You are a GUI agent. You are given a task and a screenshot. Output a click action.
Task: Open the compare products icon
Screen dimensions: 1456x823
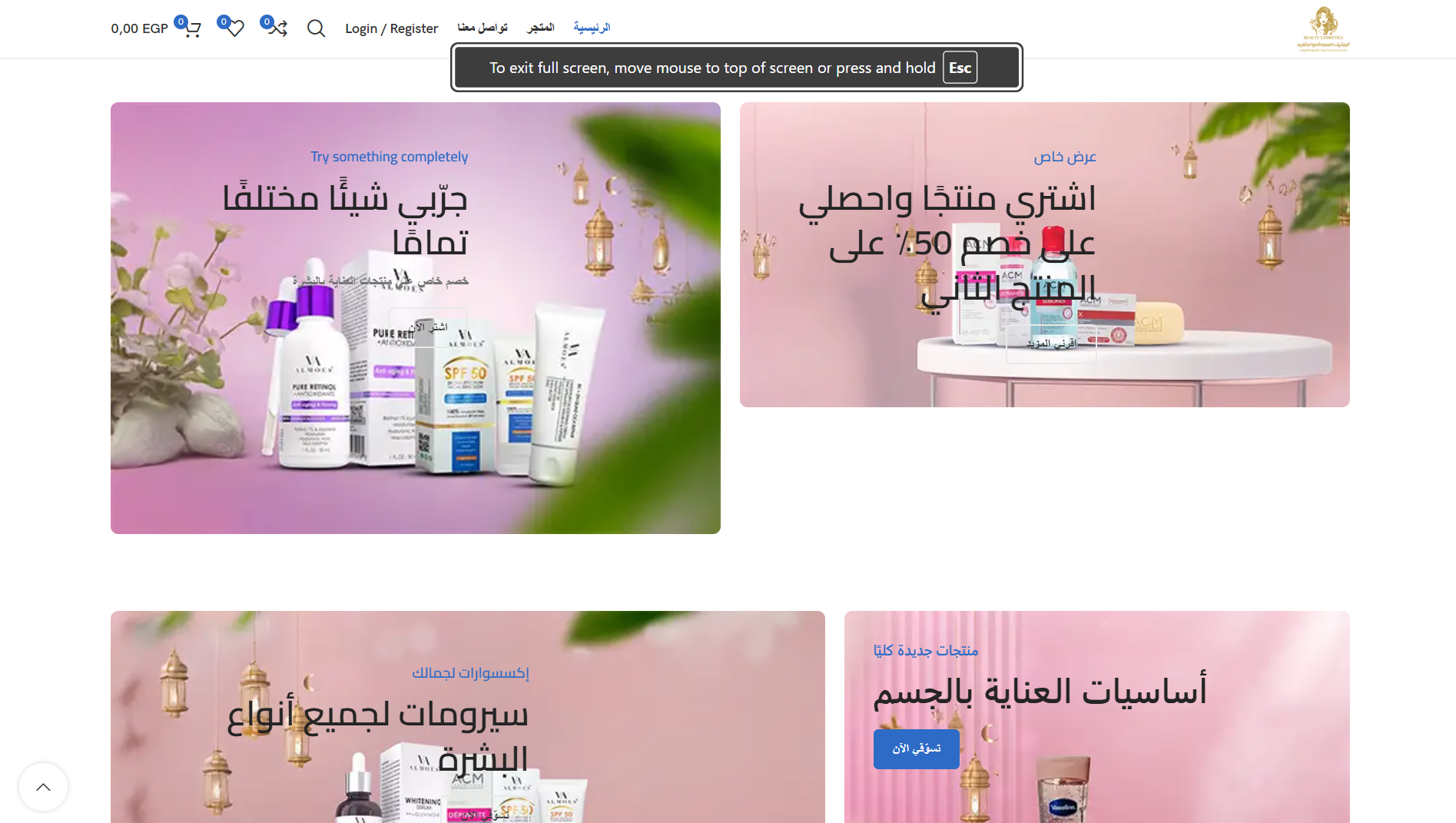point(277,28)
